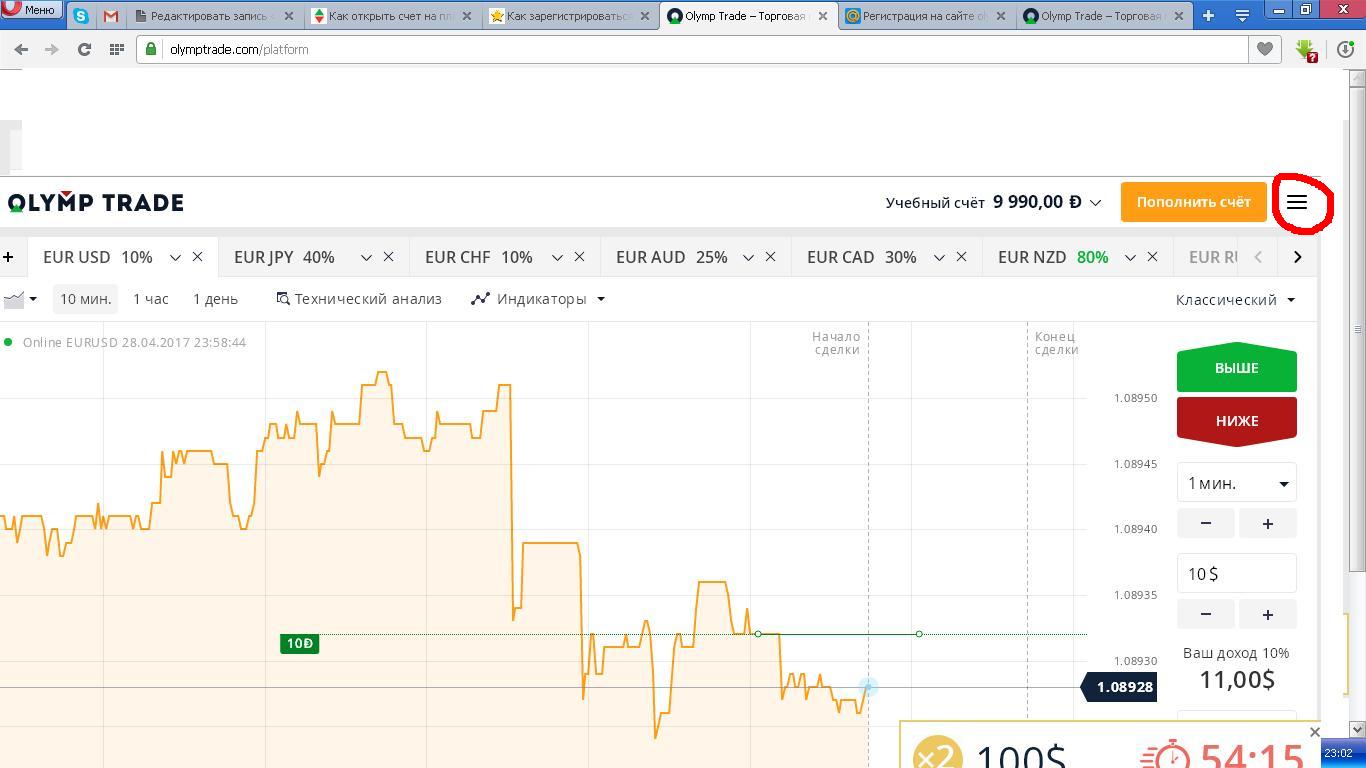Screen dimensions: 1366x768
Task: Select the EUR JPY asset tab
Action: (284, 257)
